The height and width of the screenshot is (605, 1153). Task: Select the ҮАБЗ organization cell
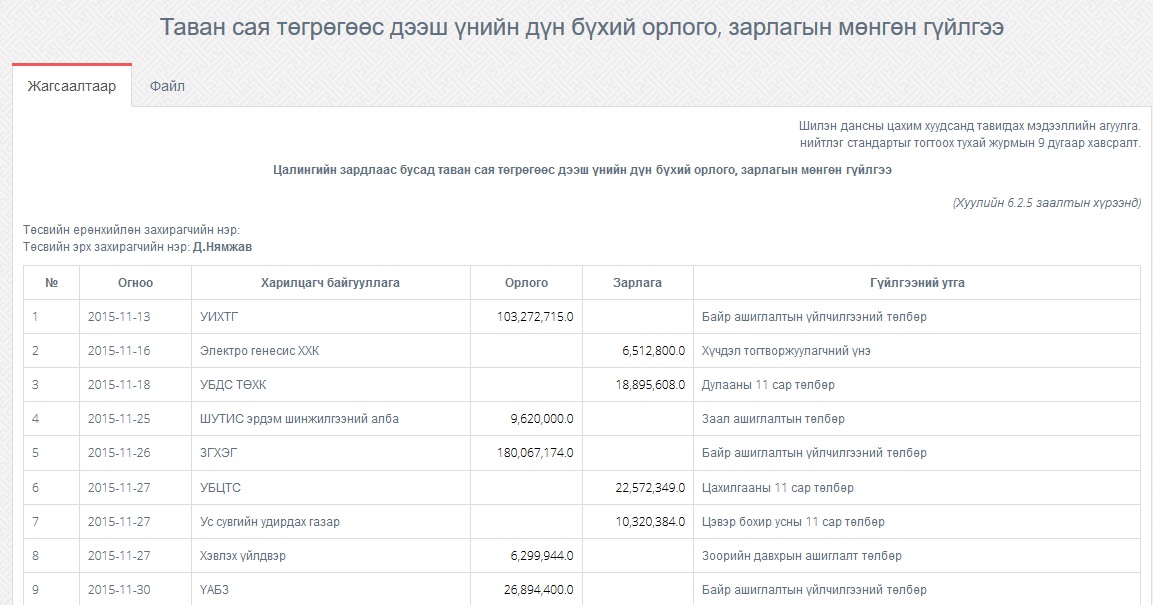(330, 590)
